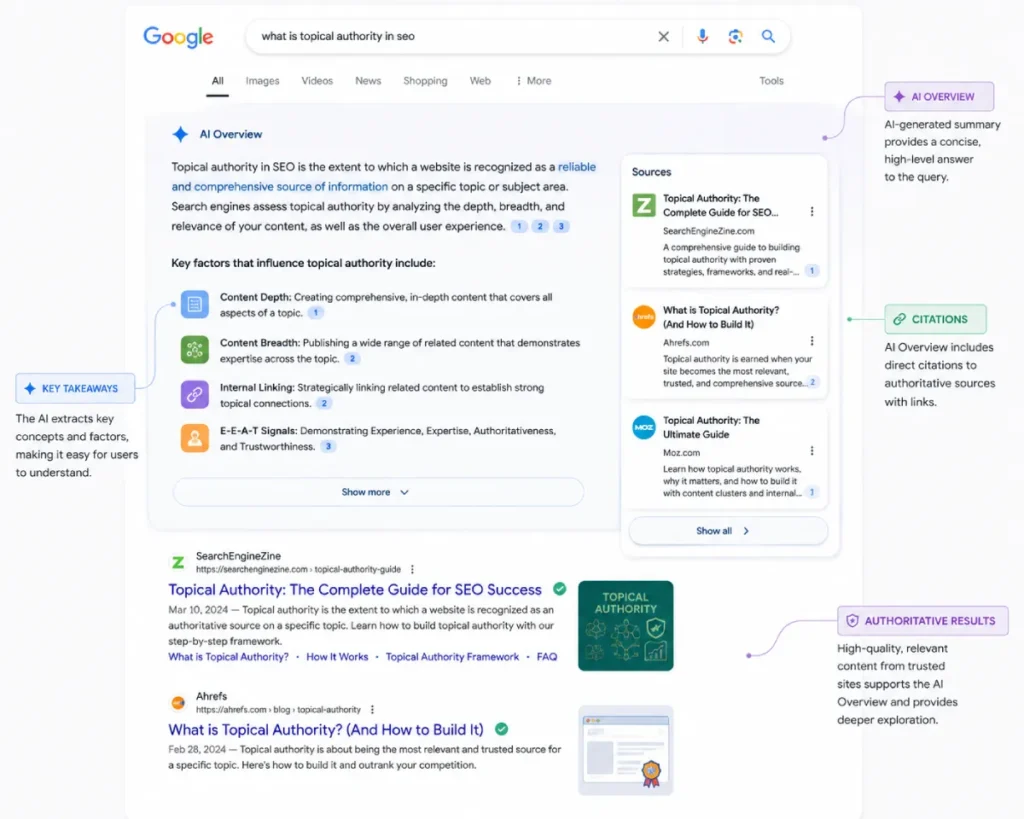Click the AUTHORITATIVE RESULTS annotation label
This screenshot has width=1024, height=819.
pos(923,621)
